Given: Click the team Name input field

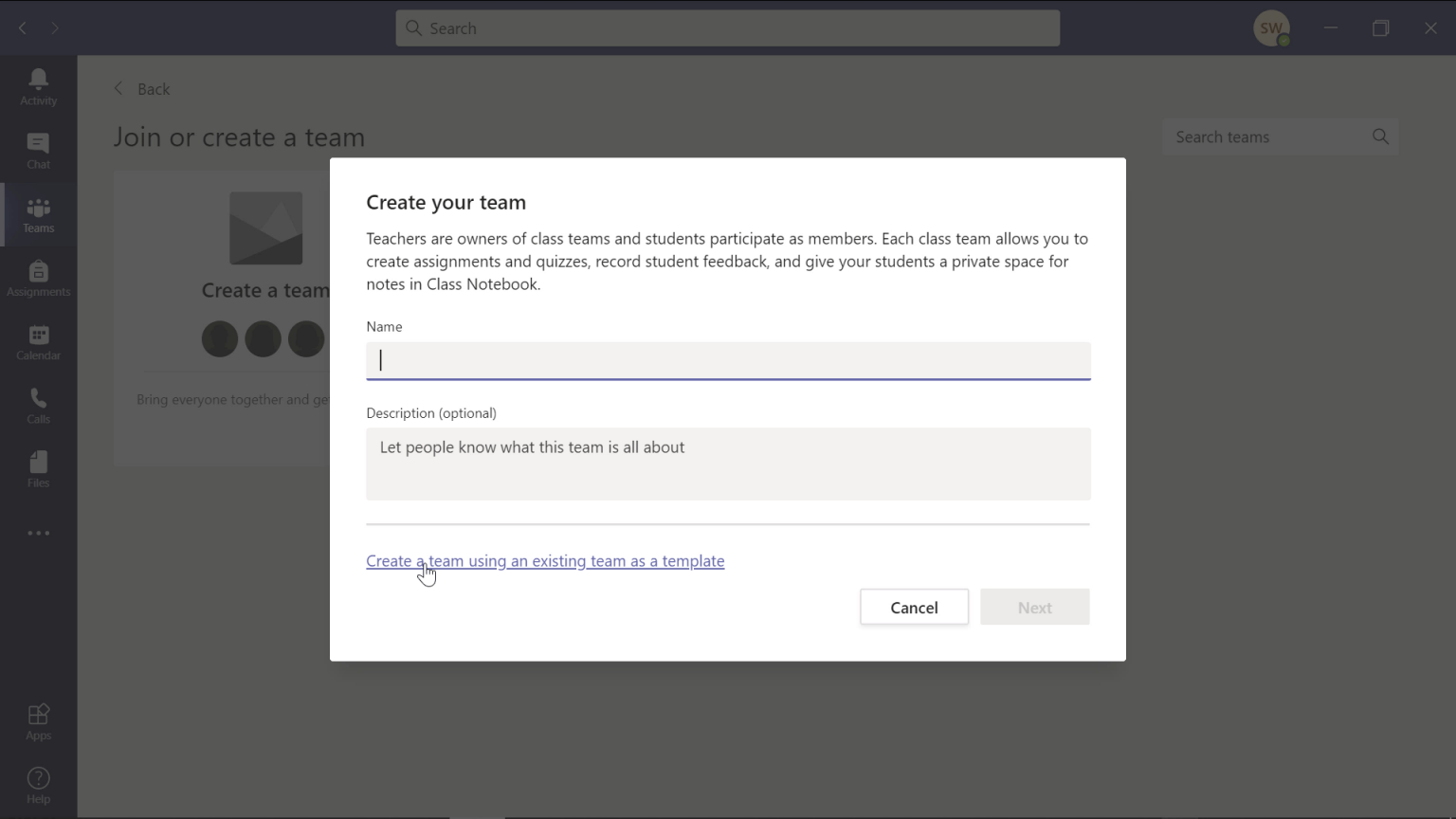Looking at the screenshot, I should tap(727, 361).
